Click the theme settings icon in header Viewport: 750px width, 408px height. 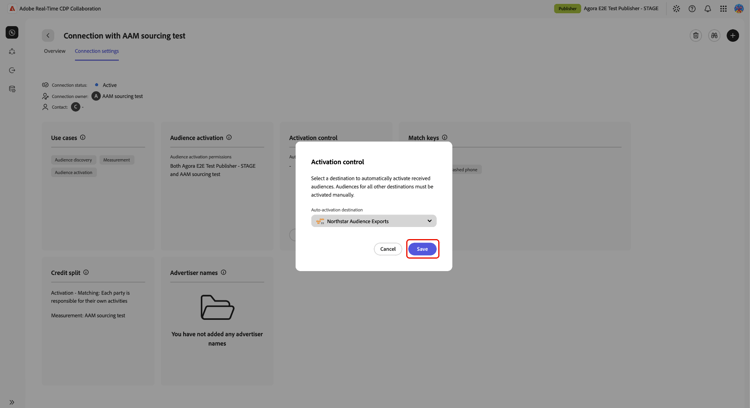(x=676, y=9)
